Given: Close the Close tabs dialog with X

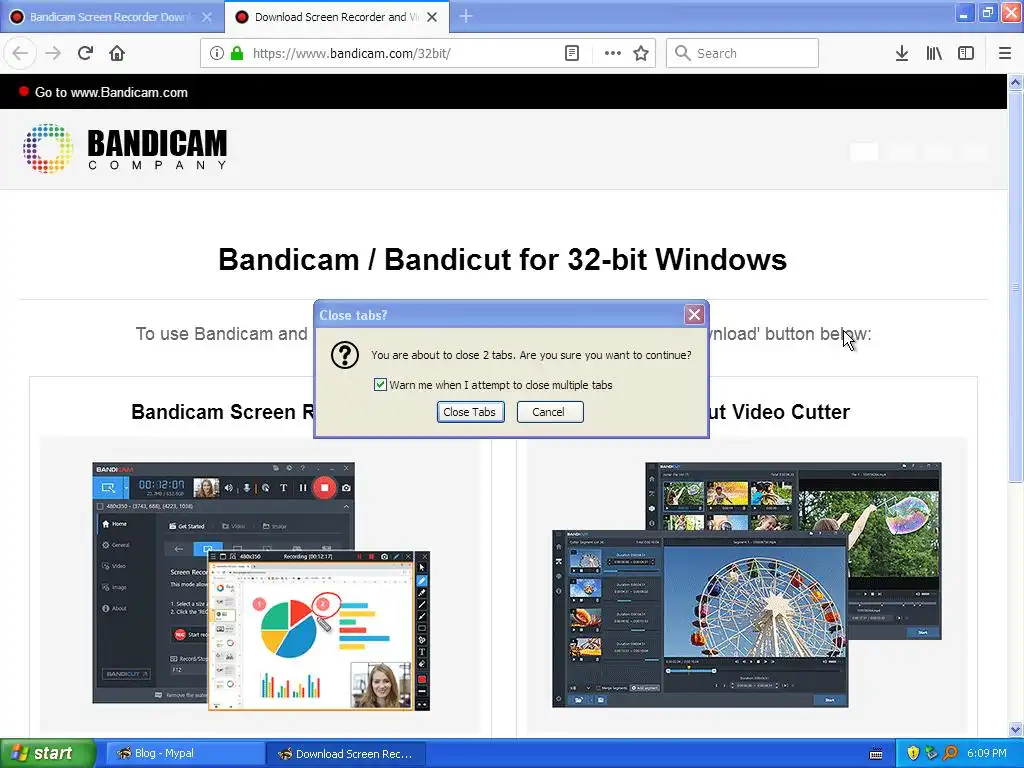Looking at the screenshot, I should coord(694,315).
